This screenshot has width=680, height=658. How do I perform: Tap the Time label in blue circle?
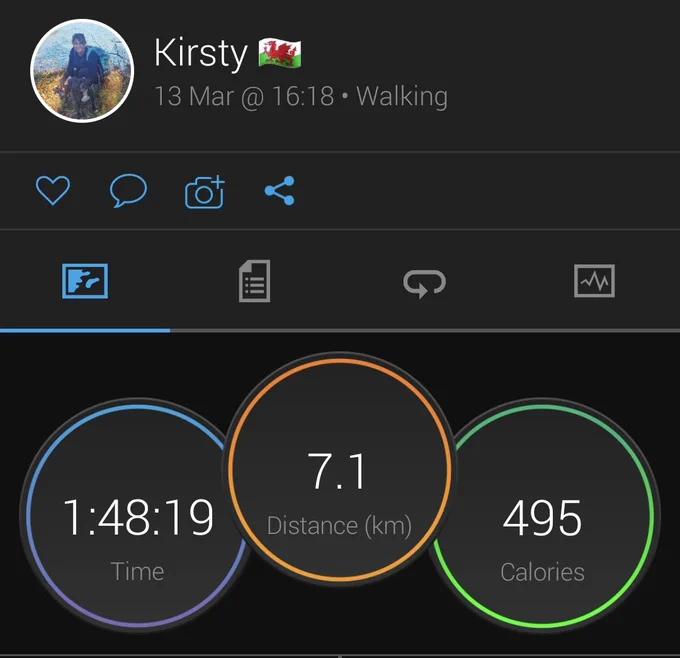coord(137,571)
